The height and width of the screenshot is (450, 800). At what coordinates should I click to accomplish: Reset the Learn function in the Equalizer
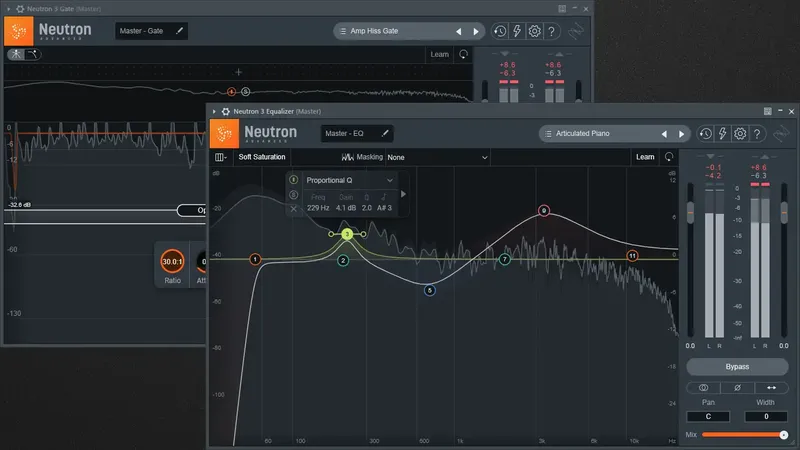pyautogui.click(x=669, y=157)
